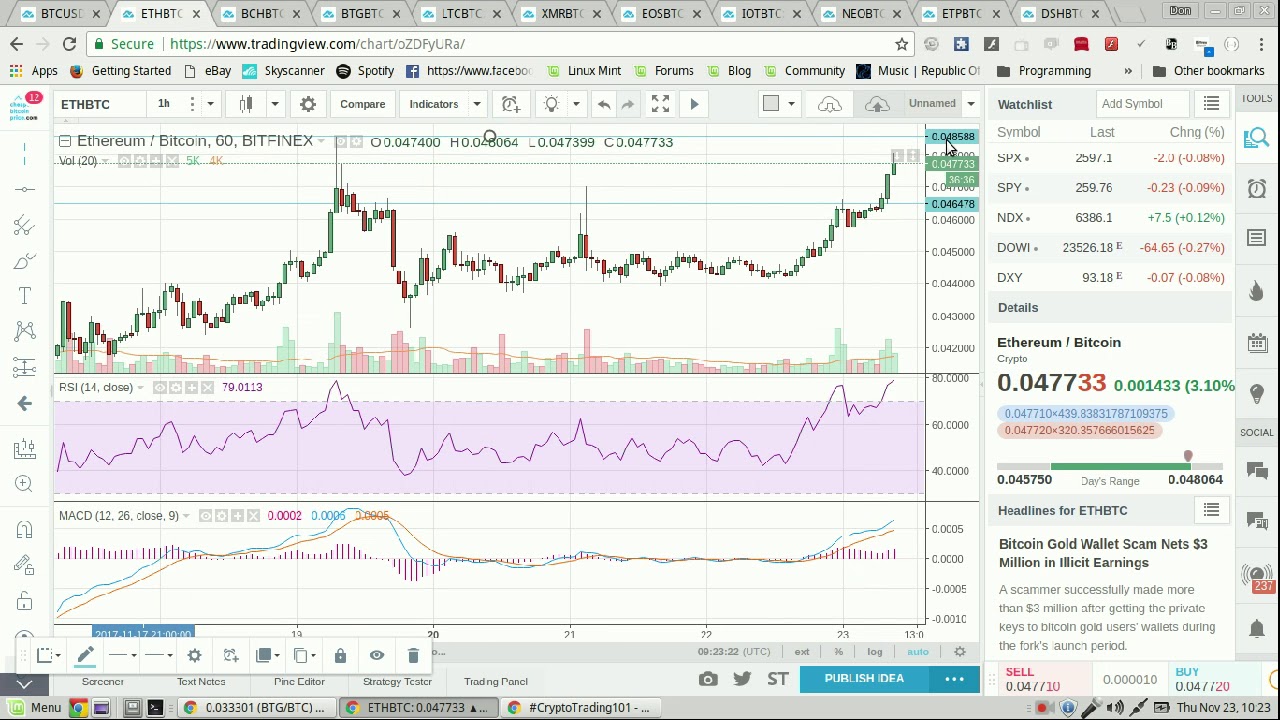Open the three-dots menu beside Publish Idea
1280x720 pixels.
[x=954, y=679]
